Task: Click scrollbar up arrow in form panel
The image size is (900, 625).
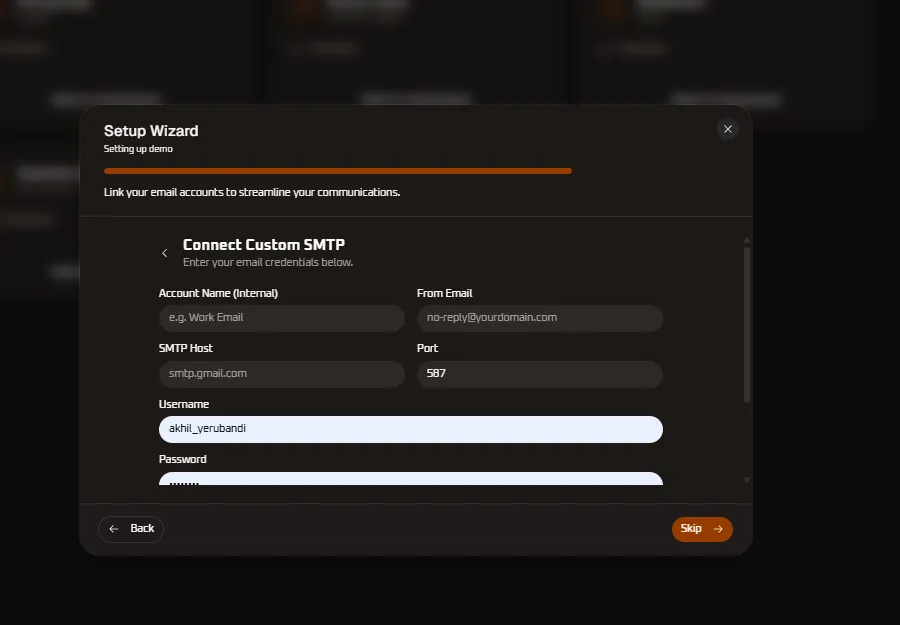Action: (x=746, y=240)
